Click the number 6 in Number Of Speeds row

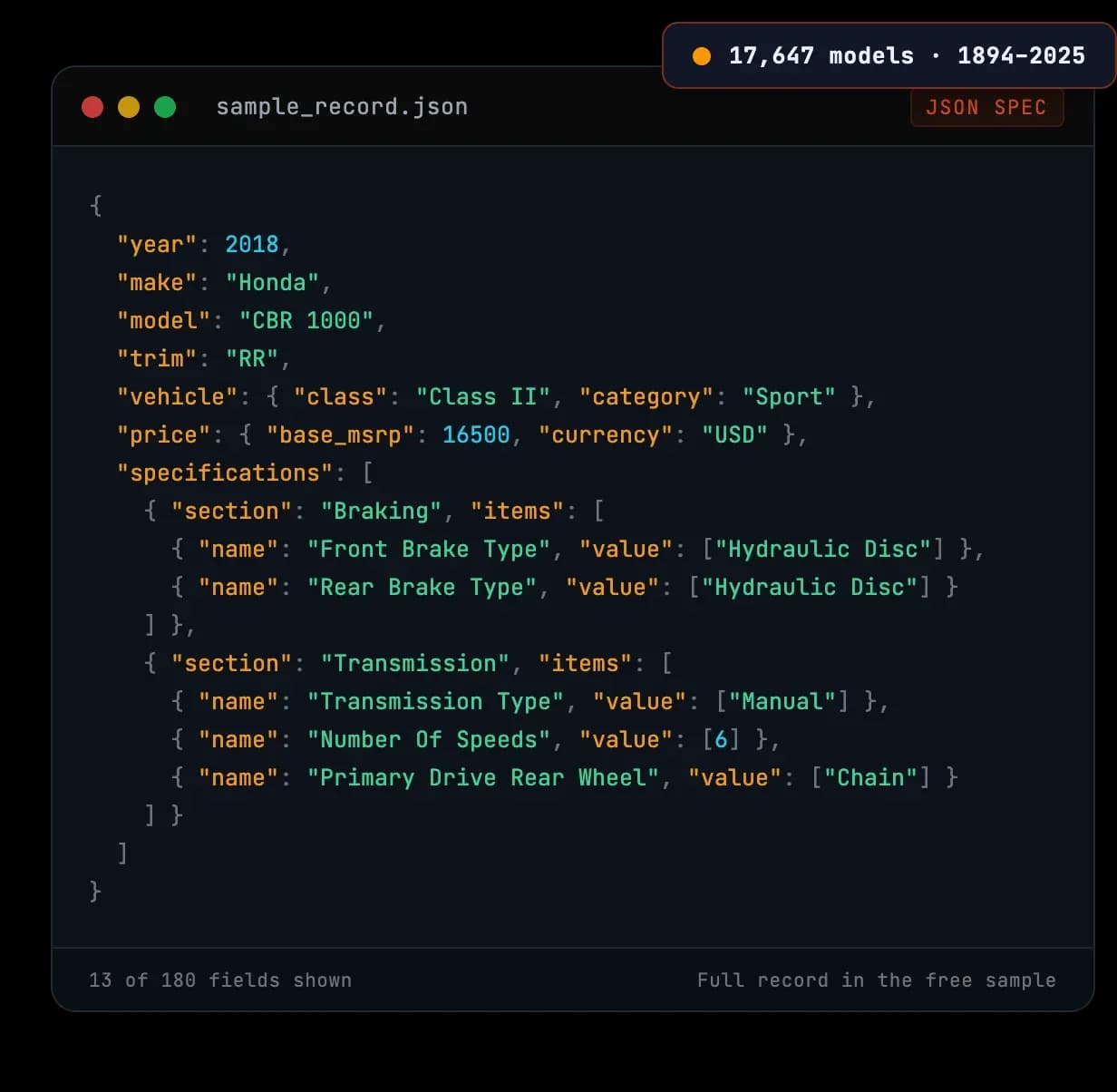[721, 740]
